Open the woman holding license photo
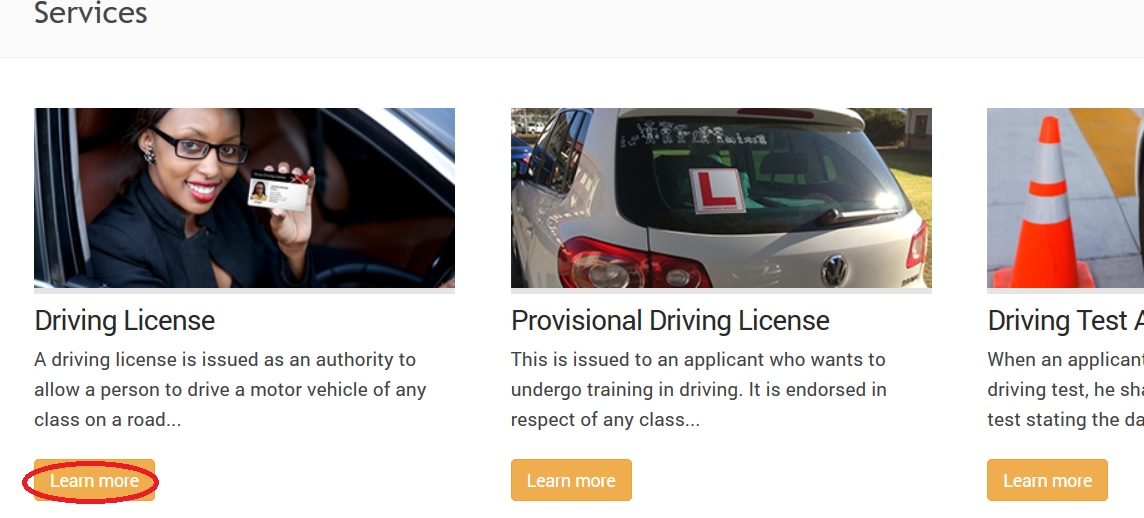1144x518 pixels. [x=244, y=198]
